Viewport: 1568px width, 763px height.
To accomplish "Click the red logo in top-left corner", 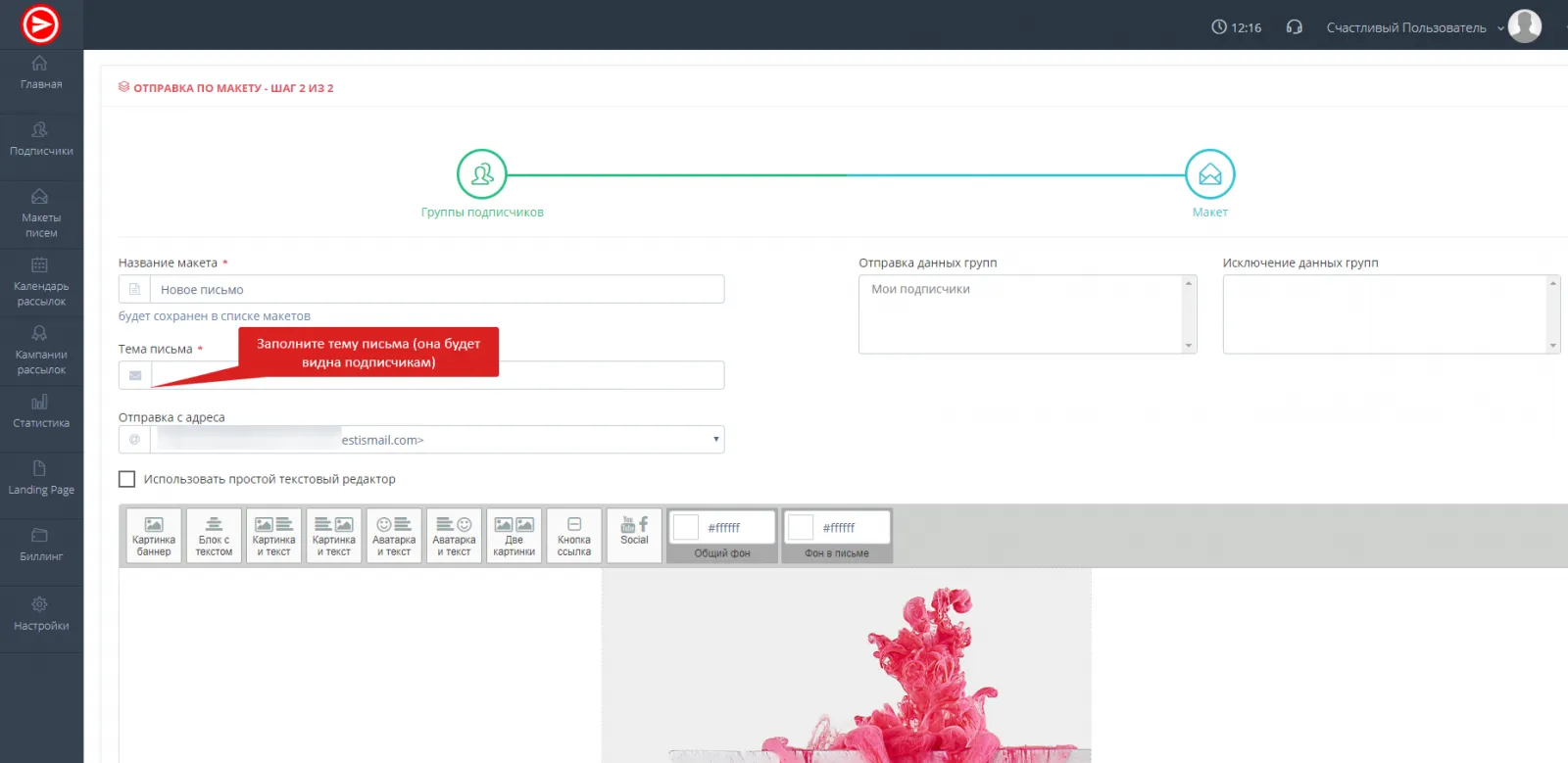I will (41, 24).
